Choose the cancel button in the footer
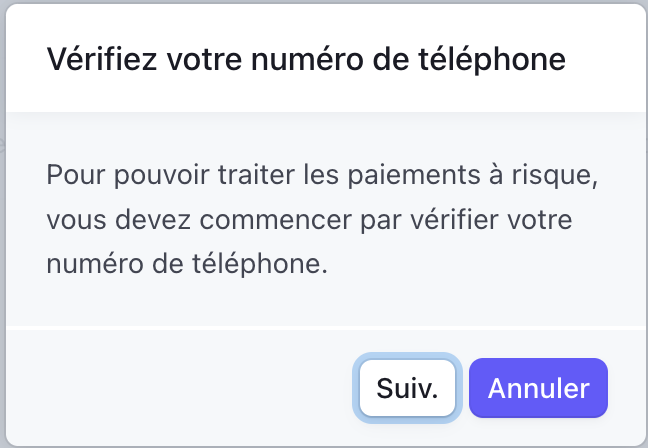 click(x=538, y=387)
